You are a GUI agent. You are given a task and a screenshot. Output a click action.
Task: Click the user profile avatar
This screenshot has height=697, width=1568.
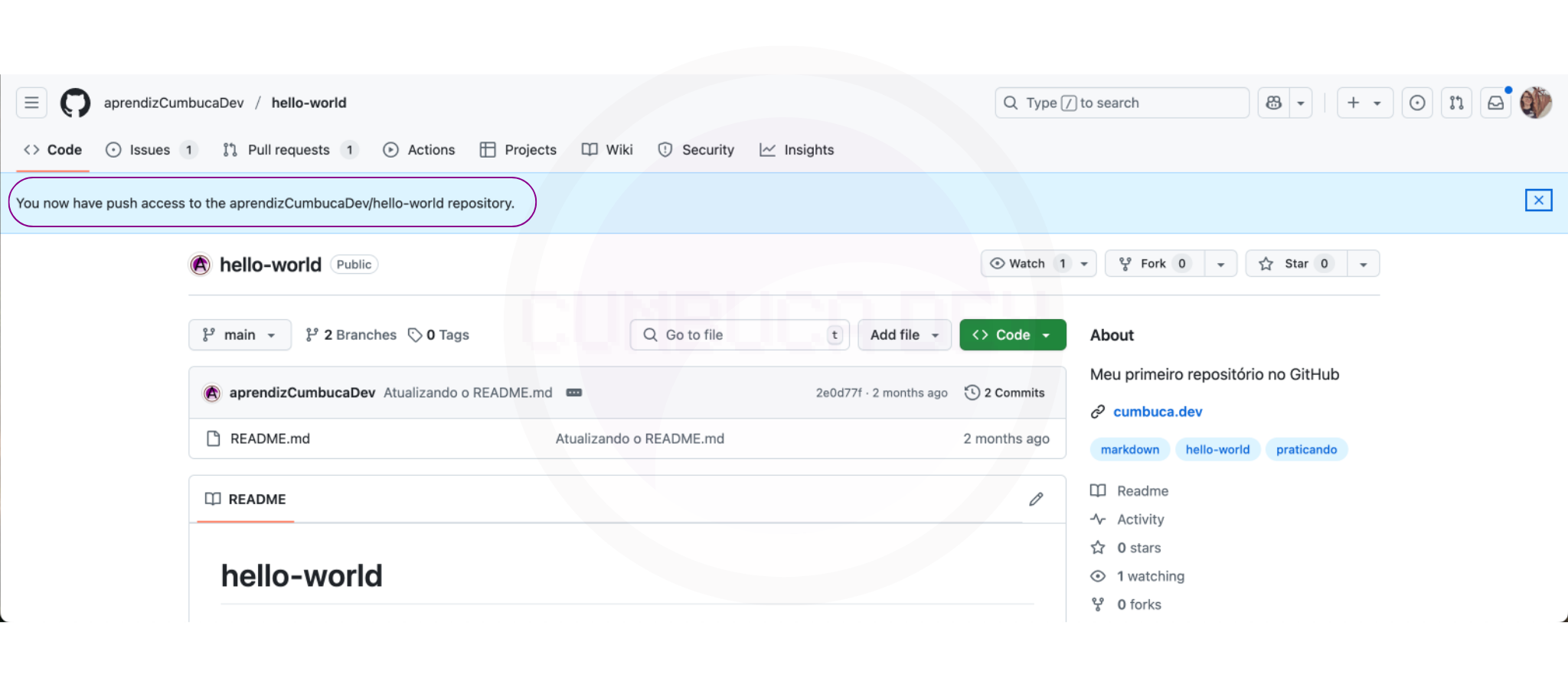pos(1535,103)
